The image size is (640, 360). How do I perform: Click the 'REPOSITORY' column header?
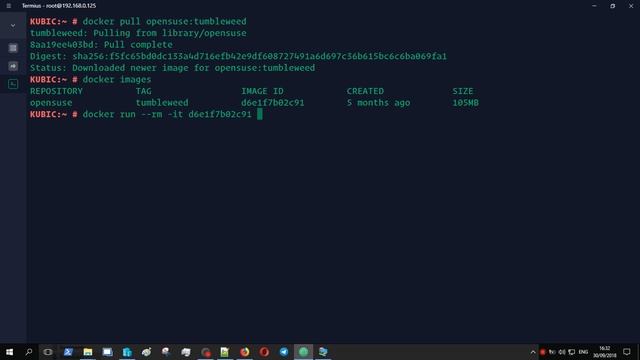pos(56,91)
